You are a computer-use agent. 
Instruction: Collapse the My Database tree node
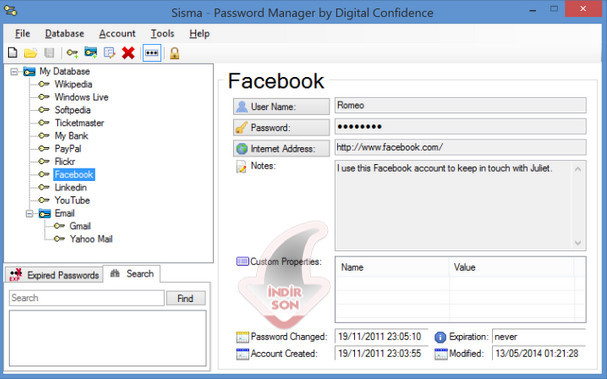14,72
